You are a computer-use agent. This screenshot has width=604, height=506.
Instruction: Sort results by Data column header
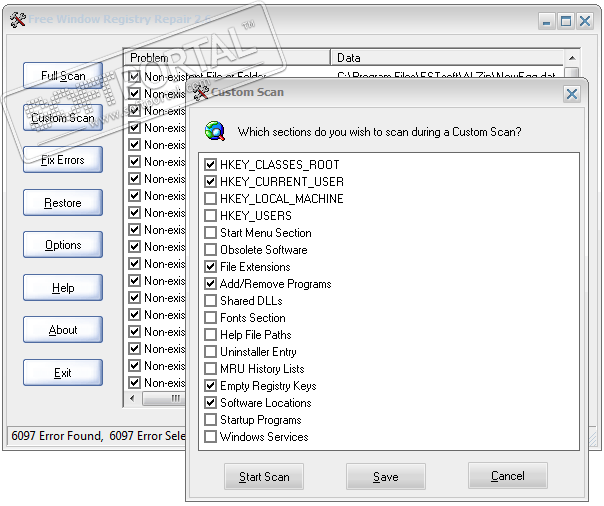point(447,57)
